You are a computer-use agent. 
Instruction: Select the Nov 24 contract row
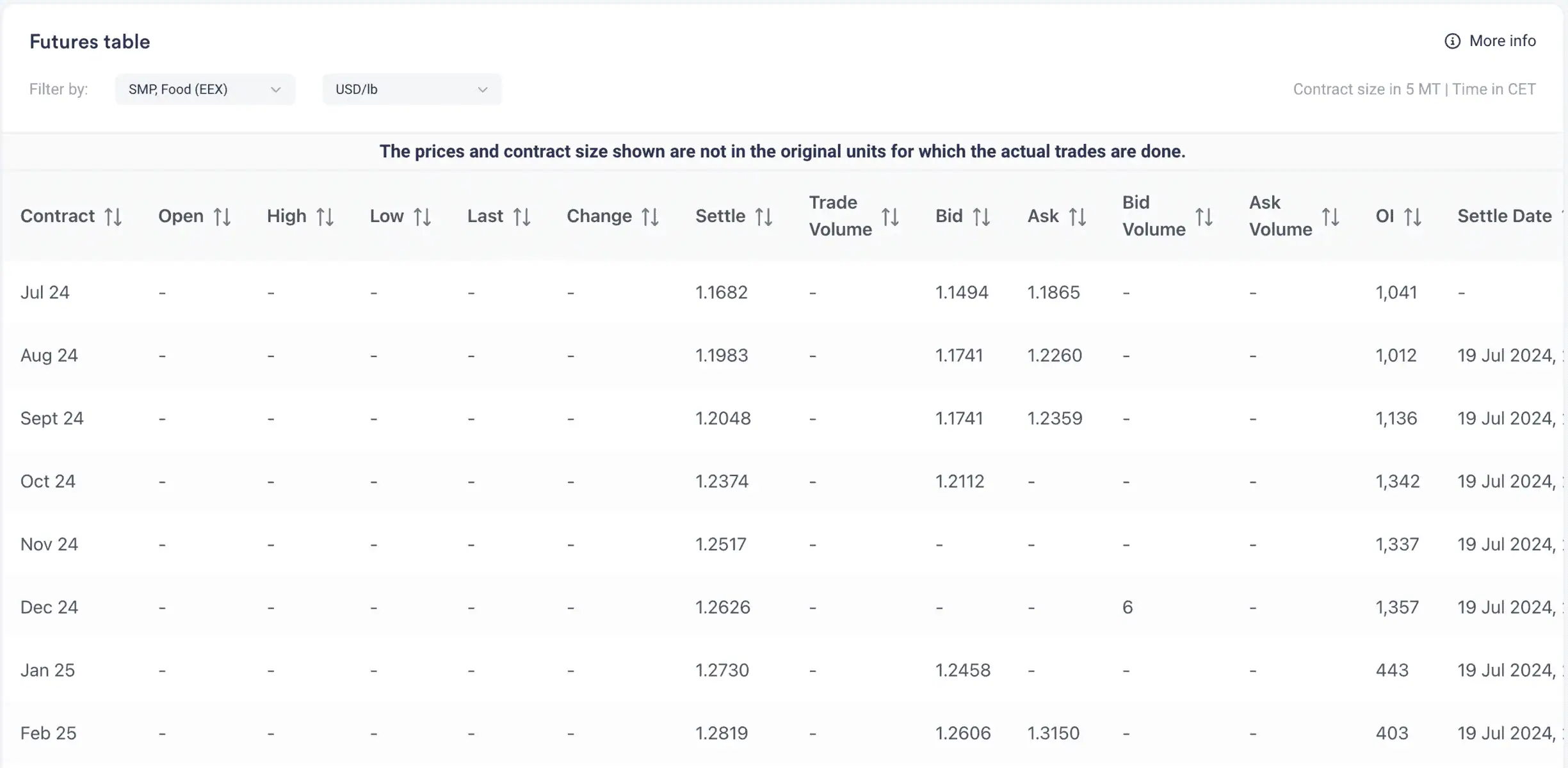coord(782,544)
